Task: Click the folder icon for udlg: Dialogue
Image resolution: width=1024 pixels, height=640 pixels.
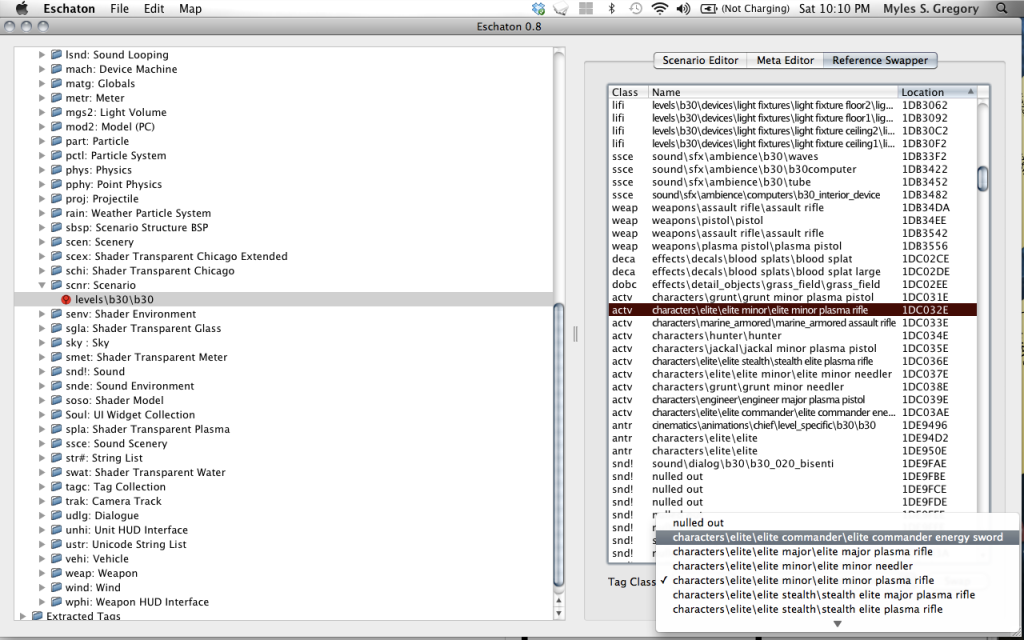Action: (57, 516)
